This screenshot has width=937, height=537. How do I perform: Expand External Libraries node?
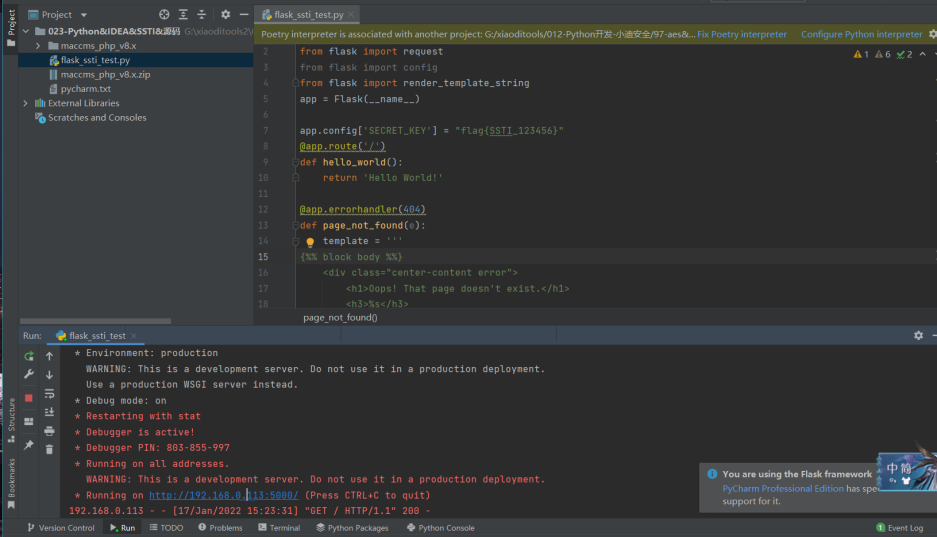pyautogui.click(x=26, y=103)
